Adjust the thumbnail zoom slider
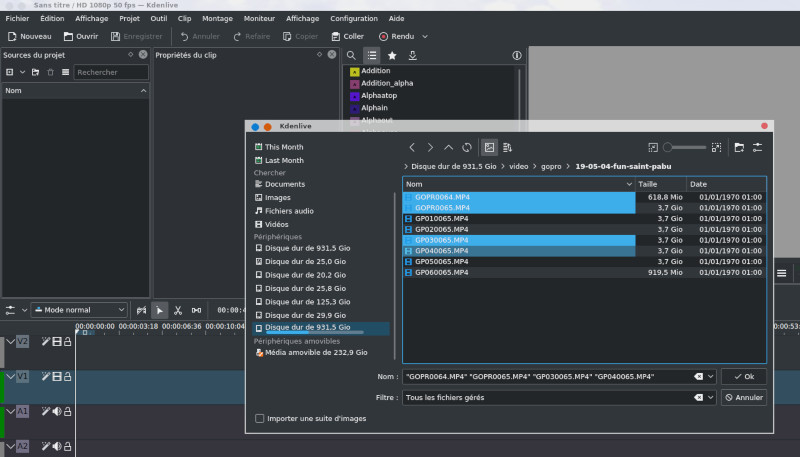800x457 pixels. [x=684, y=147]
